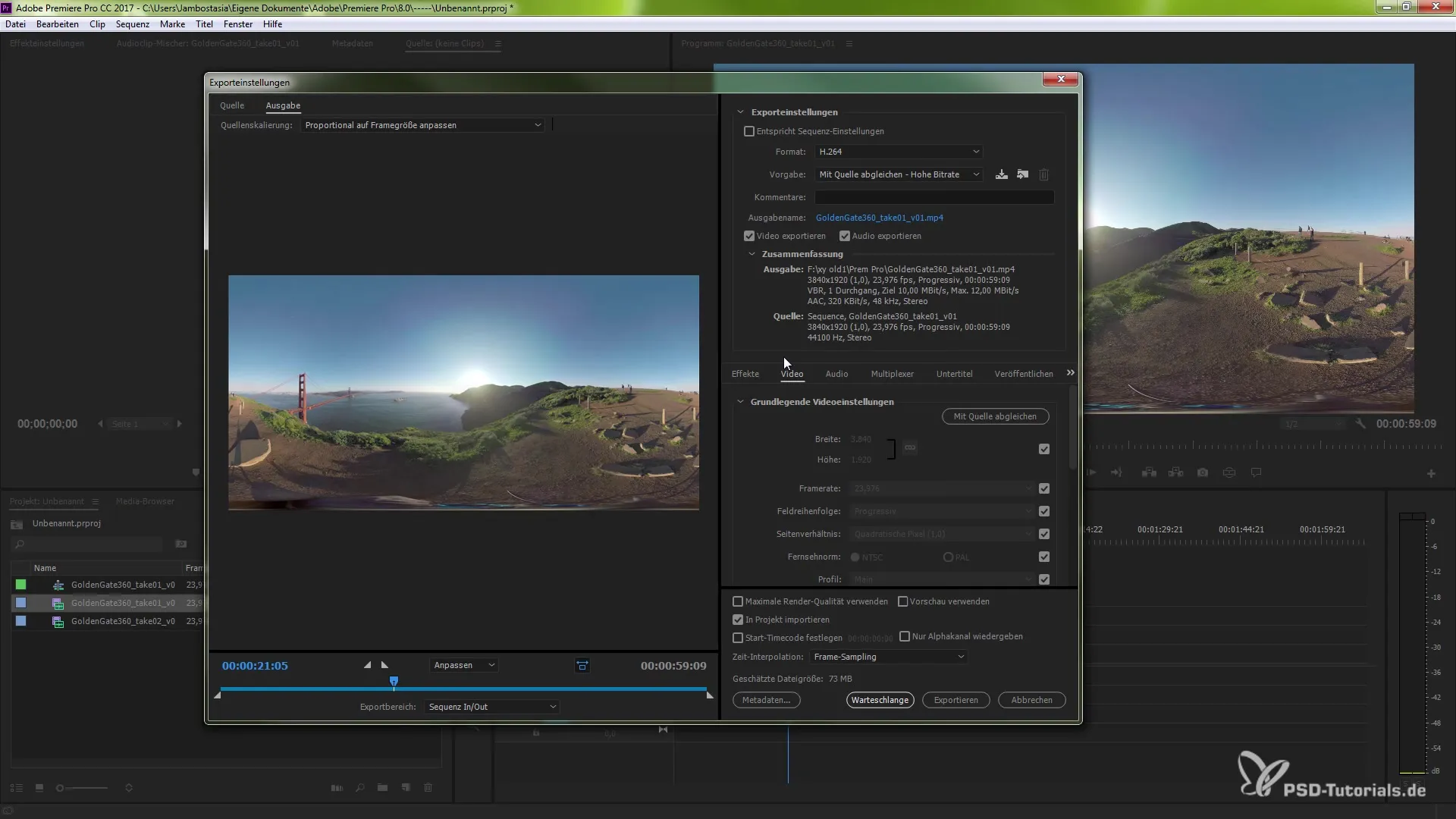Switch Project panel to list view

[17, 788]
